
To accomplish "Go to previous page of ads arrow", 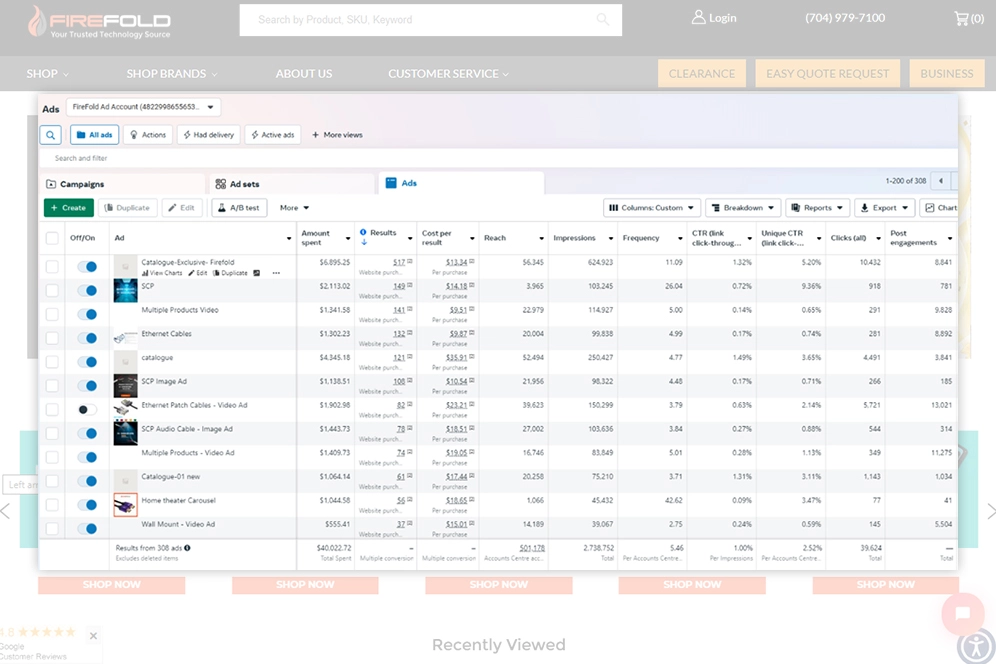I will [941, 181].
